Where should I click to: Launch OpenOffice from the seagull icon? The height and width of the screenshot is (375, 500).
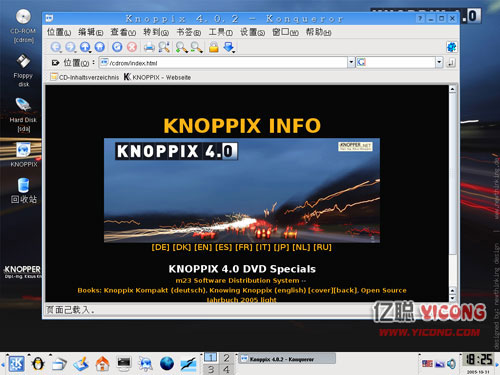[188, 364]
